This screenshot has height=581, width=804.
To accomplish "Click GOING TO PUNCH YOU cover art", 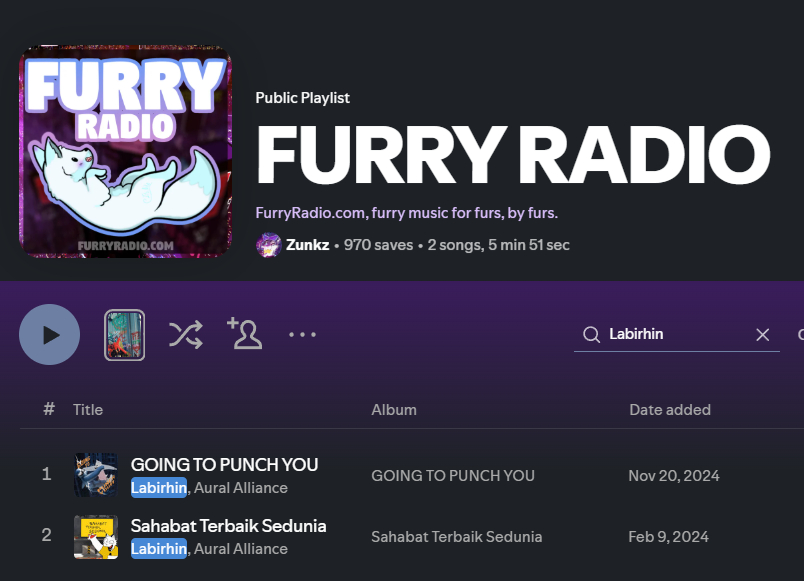I will (96, 476).
